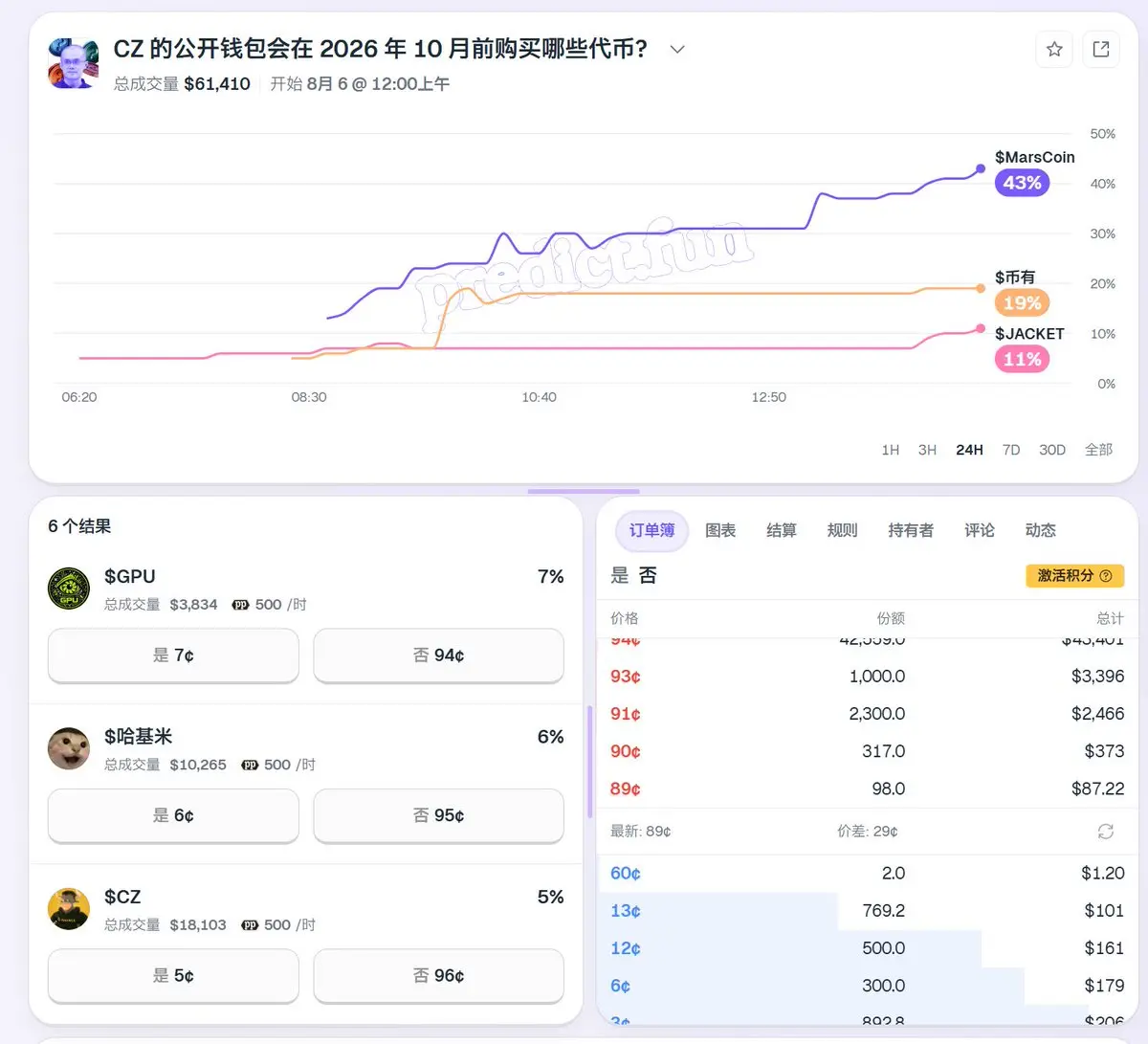
Task: Select the 7D chart range
Action: [x=1011, y=450]
